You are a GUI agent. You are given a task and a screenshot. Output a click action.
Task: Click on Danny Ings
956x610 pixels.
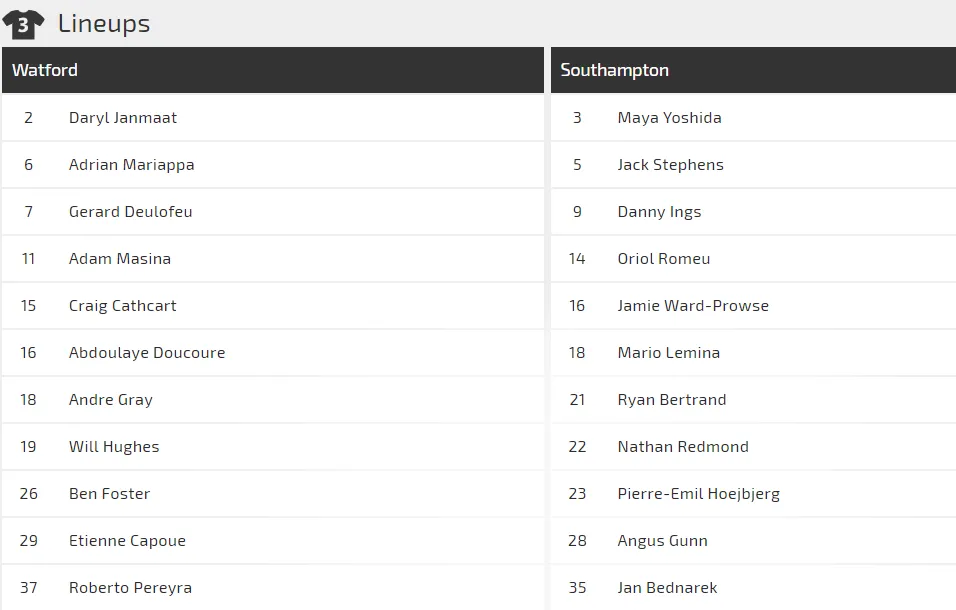tap(659, 212)
